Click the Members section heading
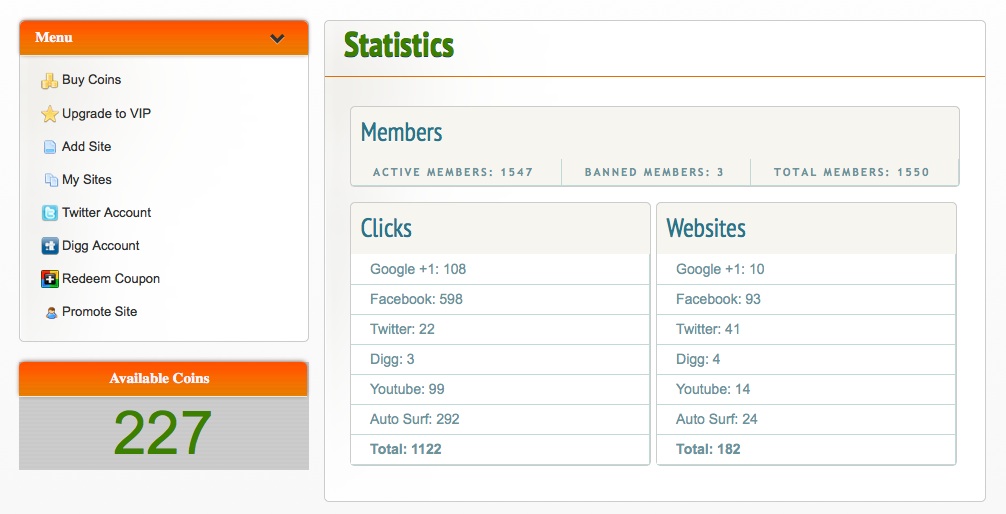The width and height of the screenshot is (1006, 514). (x=402, y=133)
